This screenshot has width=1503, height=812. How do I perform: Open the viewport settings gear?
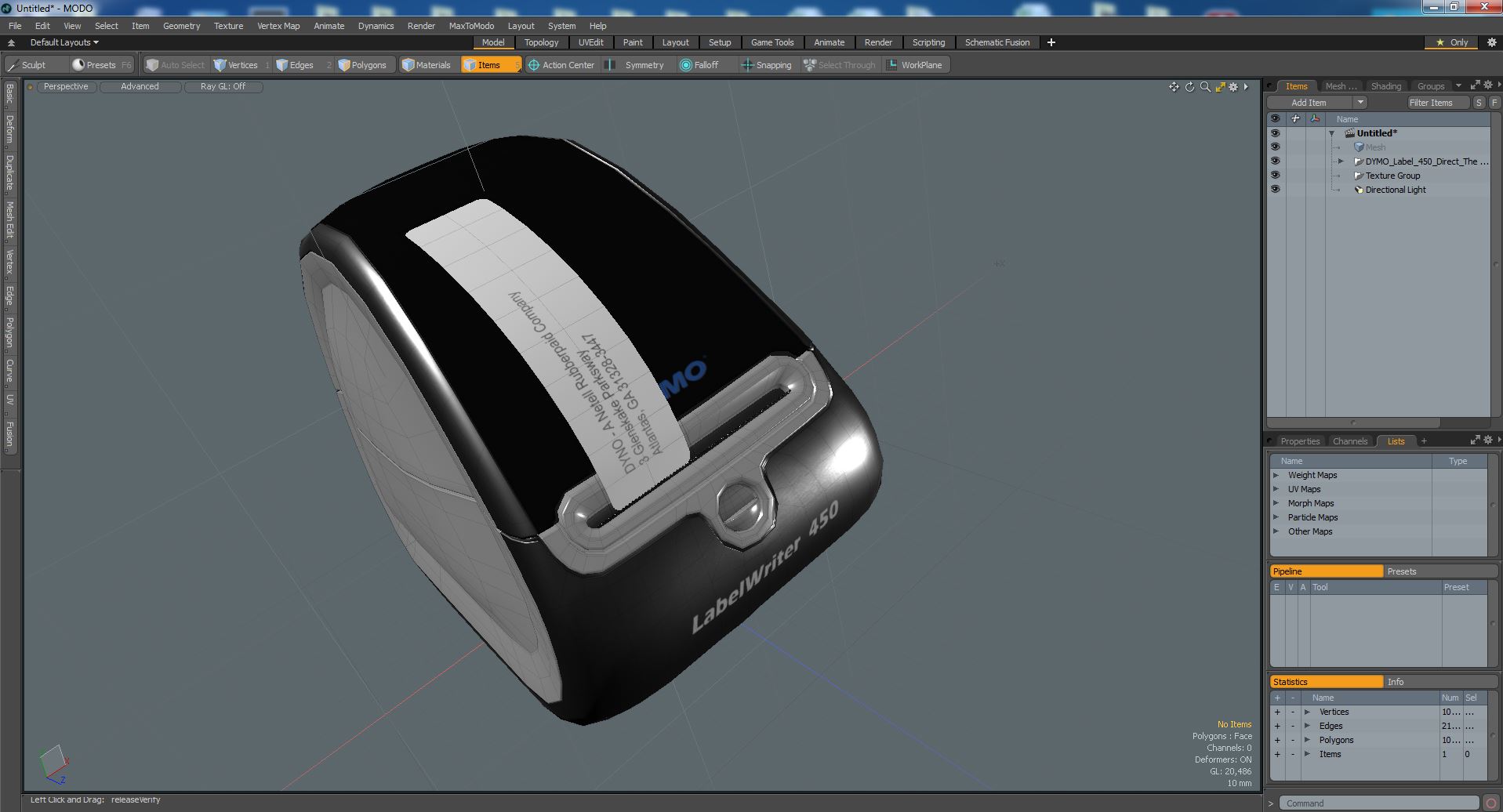(1233, 87)
